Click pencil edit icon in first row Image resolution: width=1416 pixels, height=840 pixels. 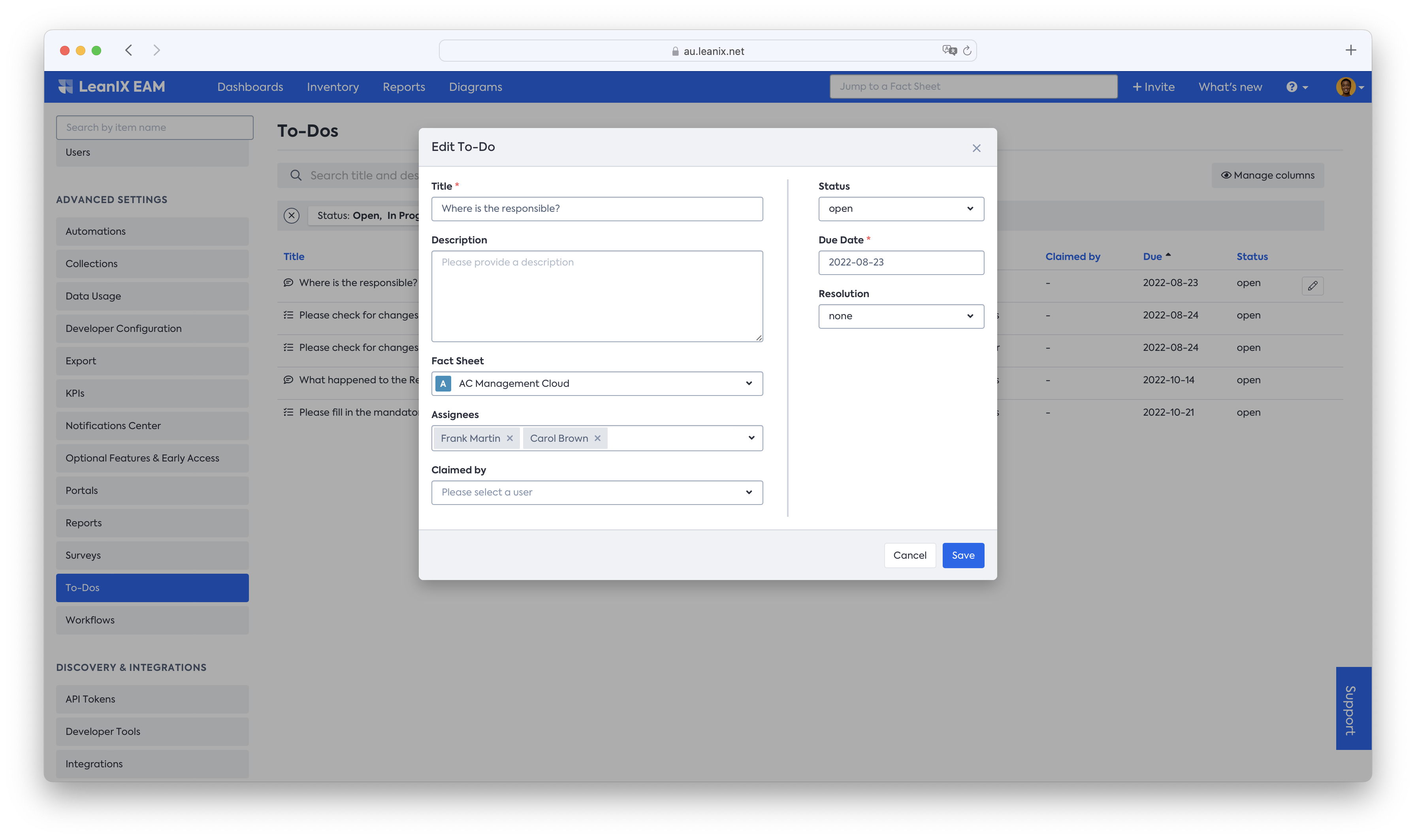pos(1312,286)
